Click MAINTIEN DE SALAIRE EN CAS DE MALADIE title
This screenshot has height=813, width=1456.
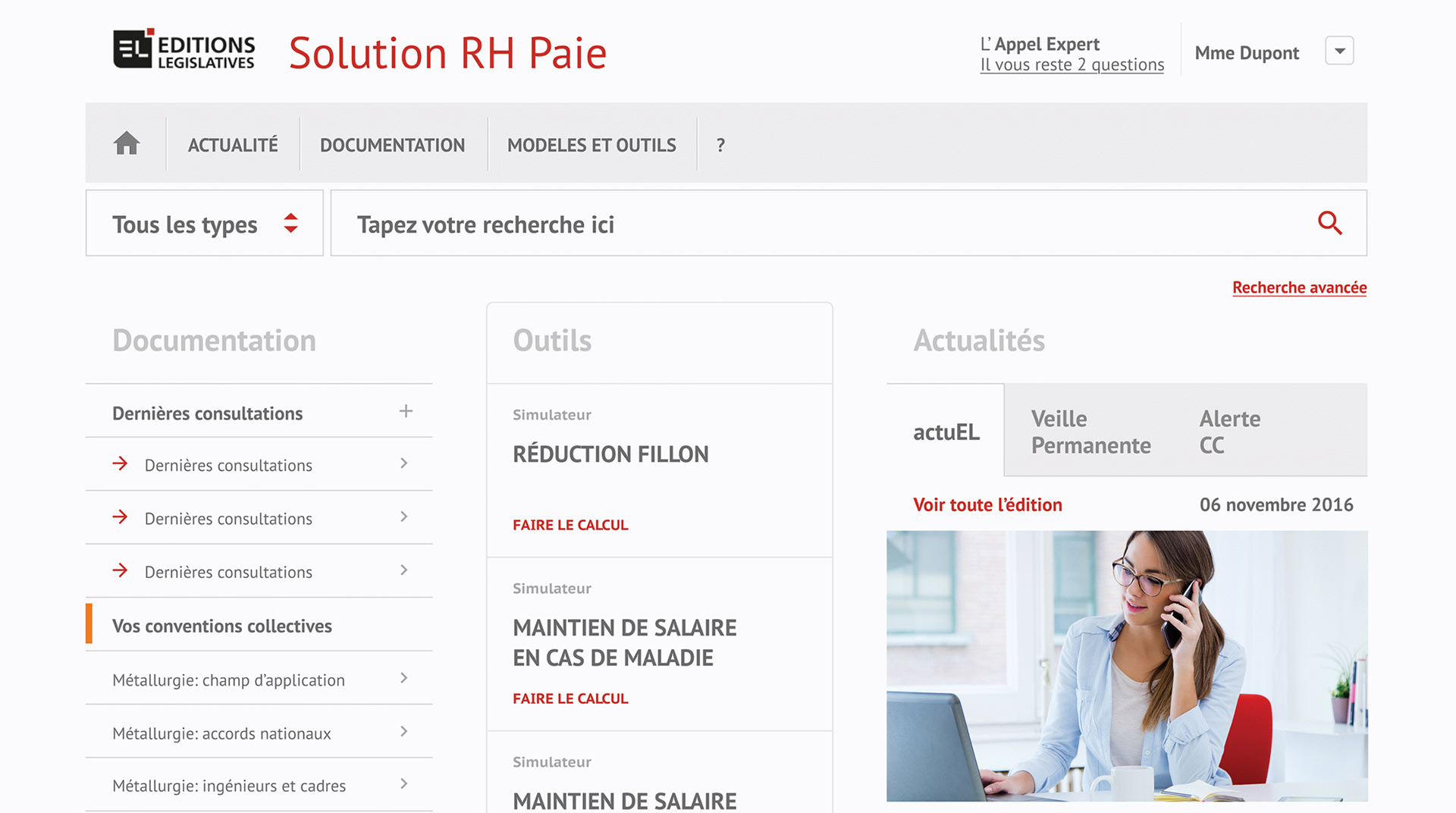[625, 642]
